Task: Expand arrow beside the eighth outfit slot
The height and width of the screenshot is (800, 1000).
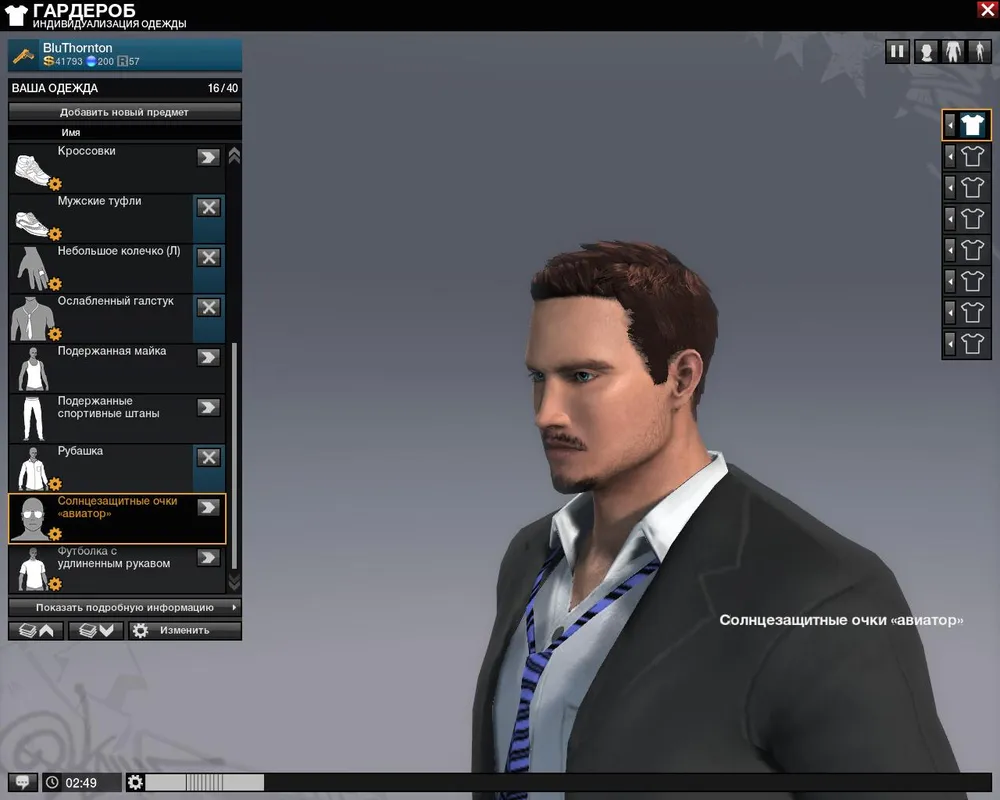Action: [x=950, y=344]
